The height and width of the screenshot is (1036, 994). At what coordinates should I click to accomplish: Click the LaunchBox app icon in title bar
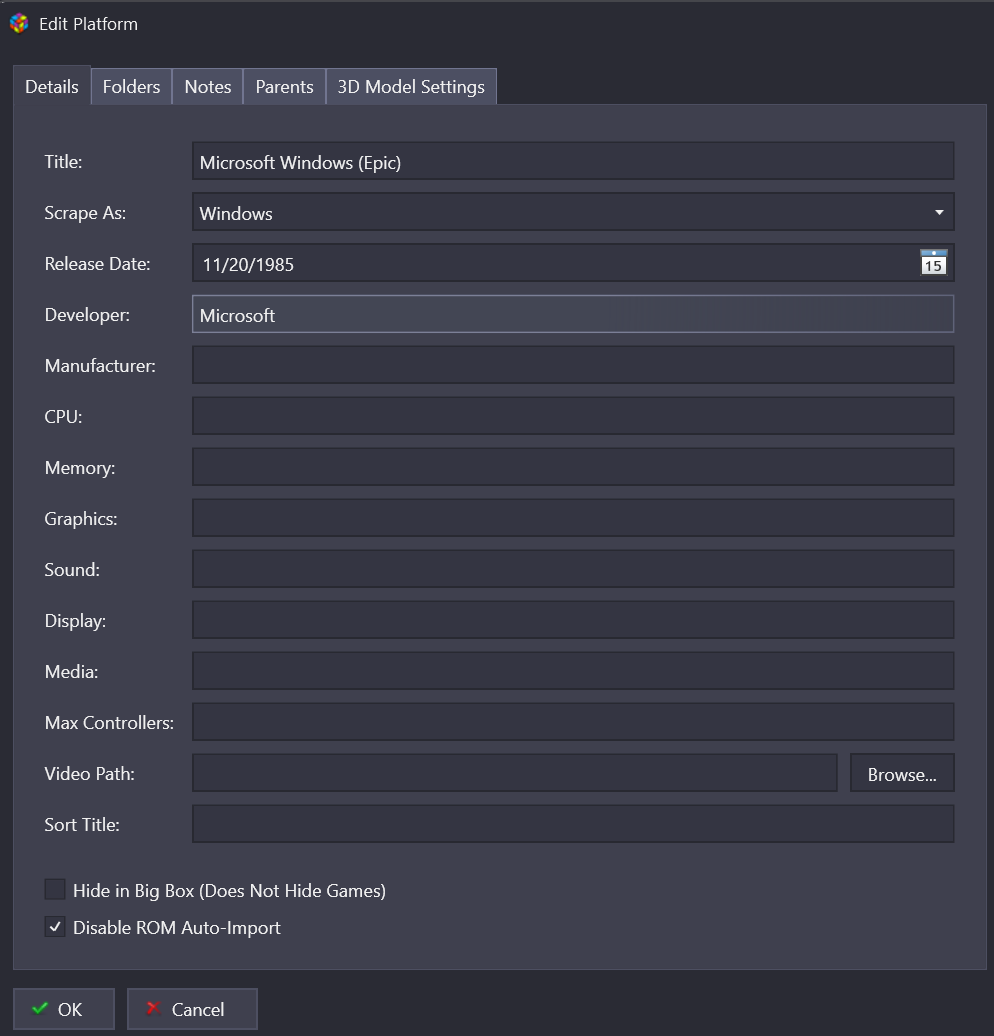18,23
